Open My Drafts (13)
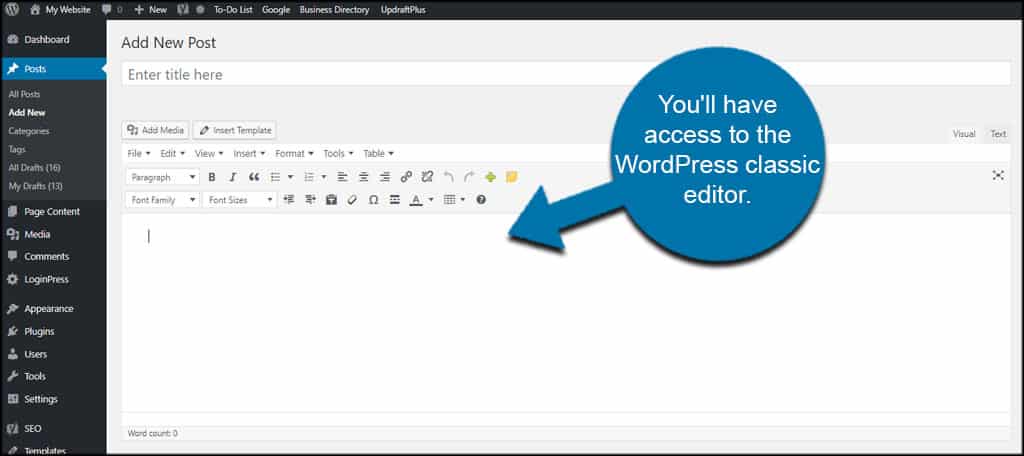This screenshot has height=456, width=1024. [x=35, y=186]
